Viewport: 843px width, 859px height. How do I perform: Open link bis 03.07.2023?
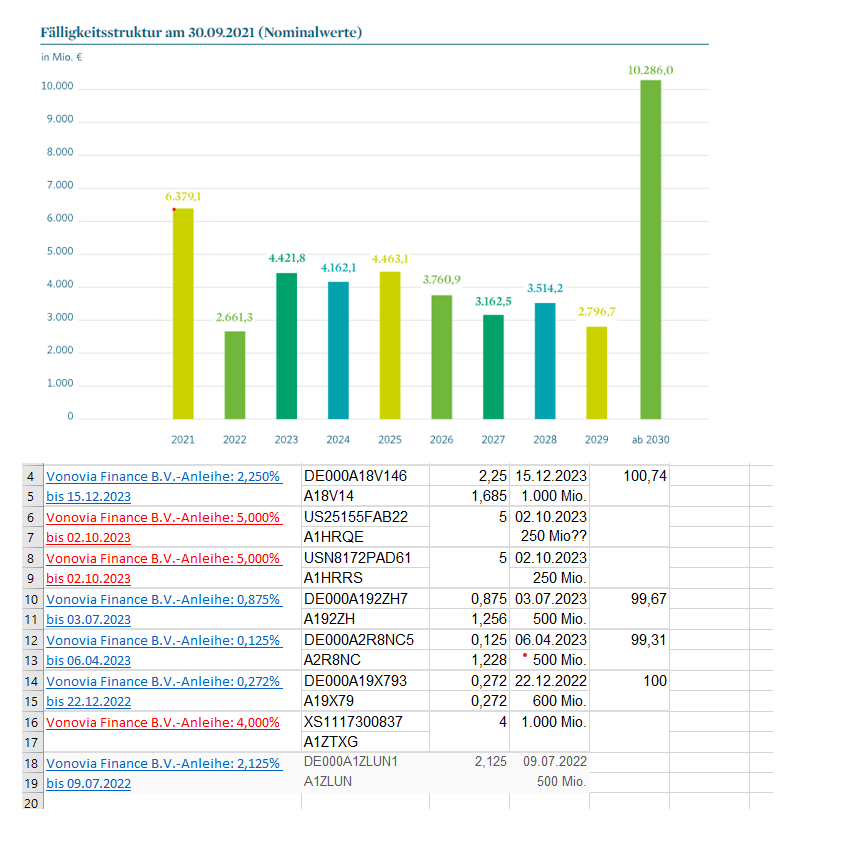point(89,620)
